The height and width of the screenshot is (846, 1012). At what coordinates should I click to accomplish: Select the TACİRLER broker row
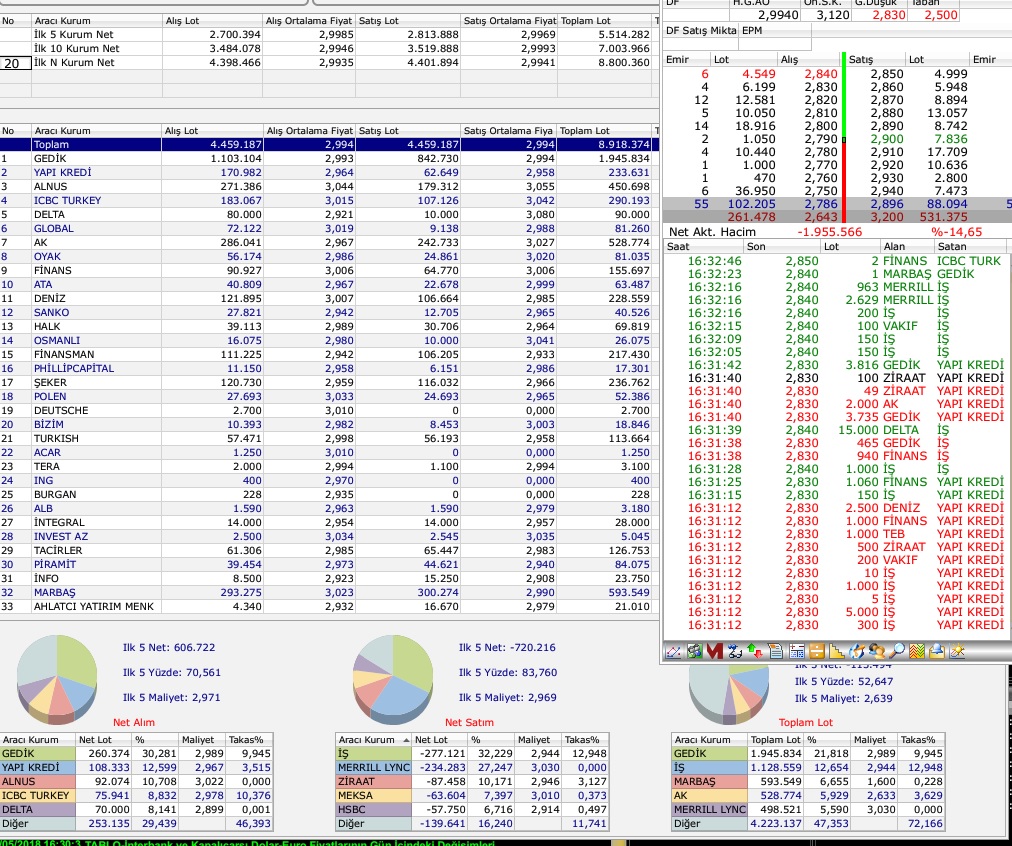tap(329, 550)
